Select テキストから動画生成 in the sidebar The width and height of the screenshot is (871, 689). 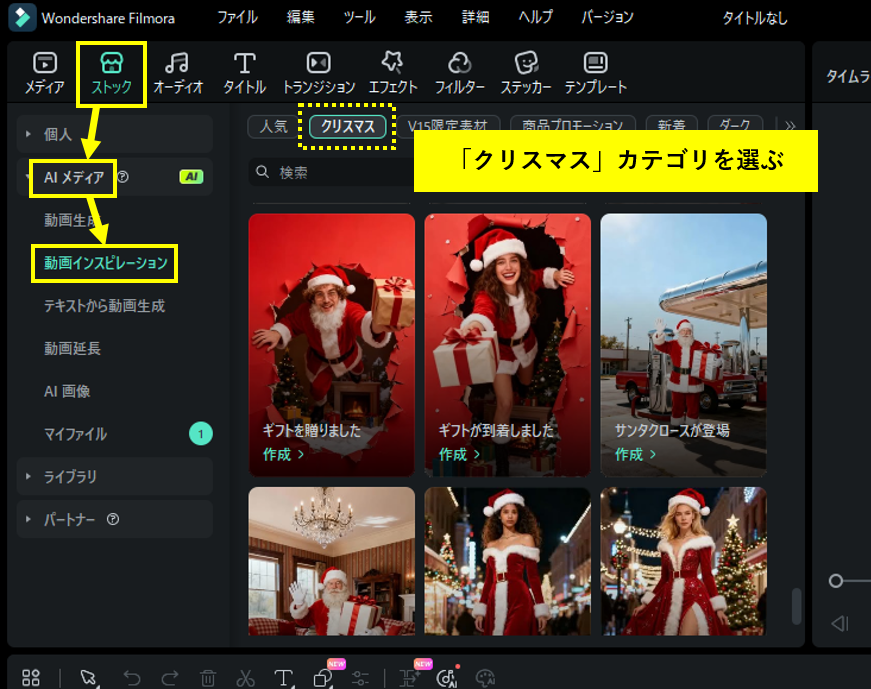(104, 305)
